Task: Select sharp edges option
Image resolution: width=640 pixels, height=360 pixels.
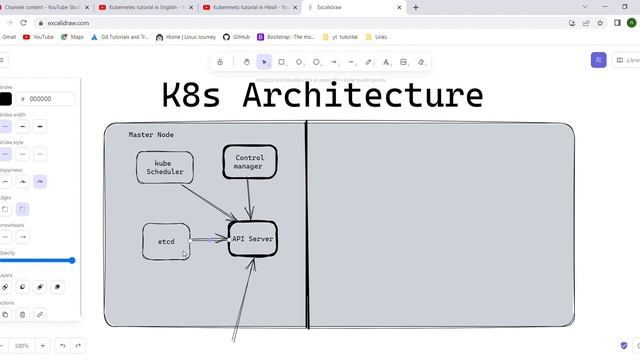Action: coord(5,209)
